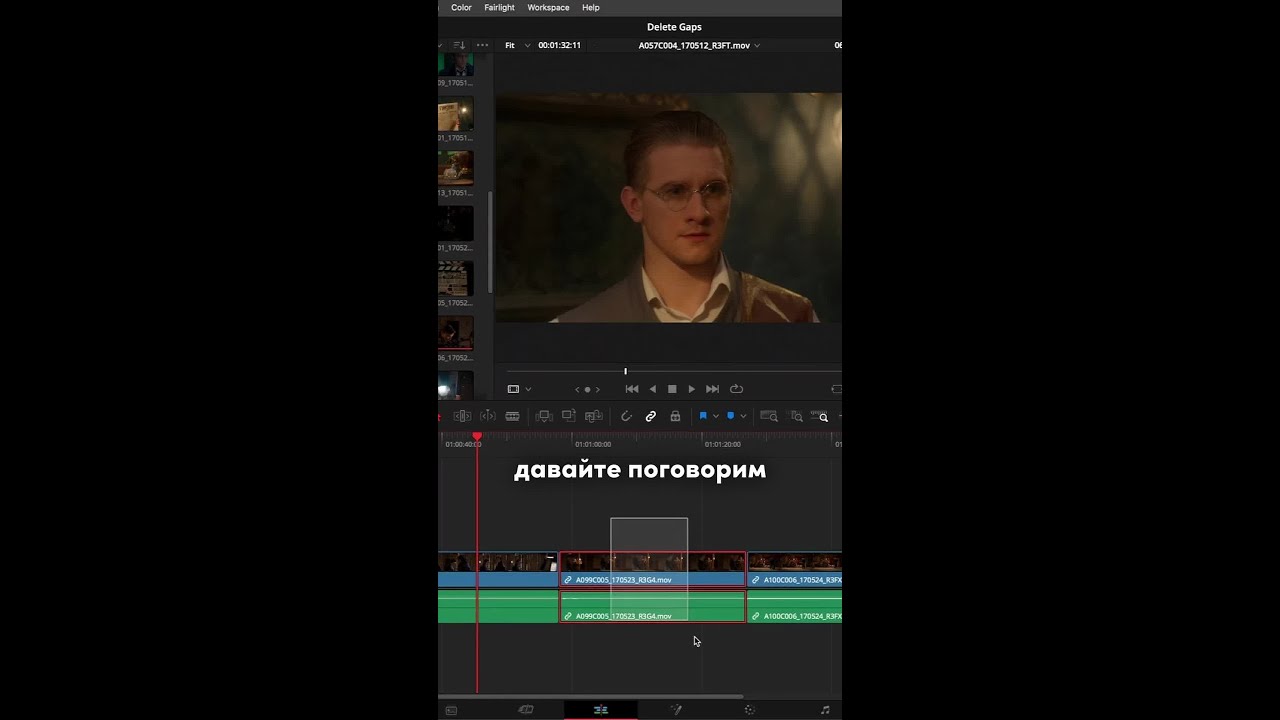This screenshot has height=720, width=1280.
Task: Jump to last frame in viewer
Action: (x=712, y=389)
